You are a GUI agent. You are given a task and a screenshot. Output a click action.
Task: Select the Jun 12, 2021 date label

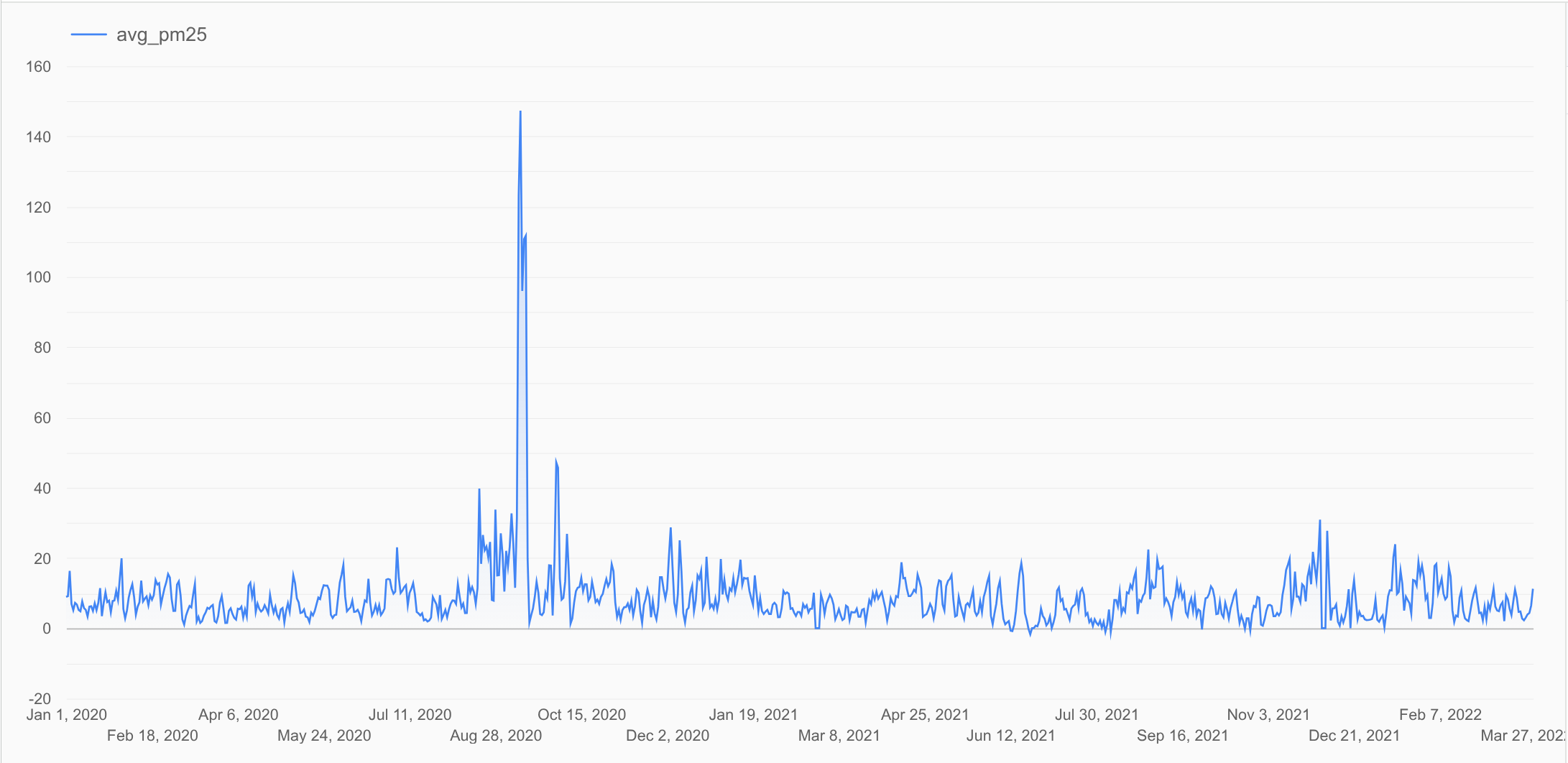click(1011, 736)
